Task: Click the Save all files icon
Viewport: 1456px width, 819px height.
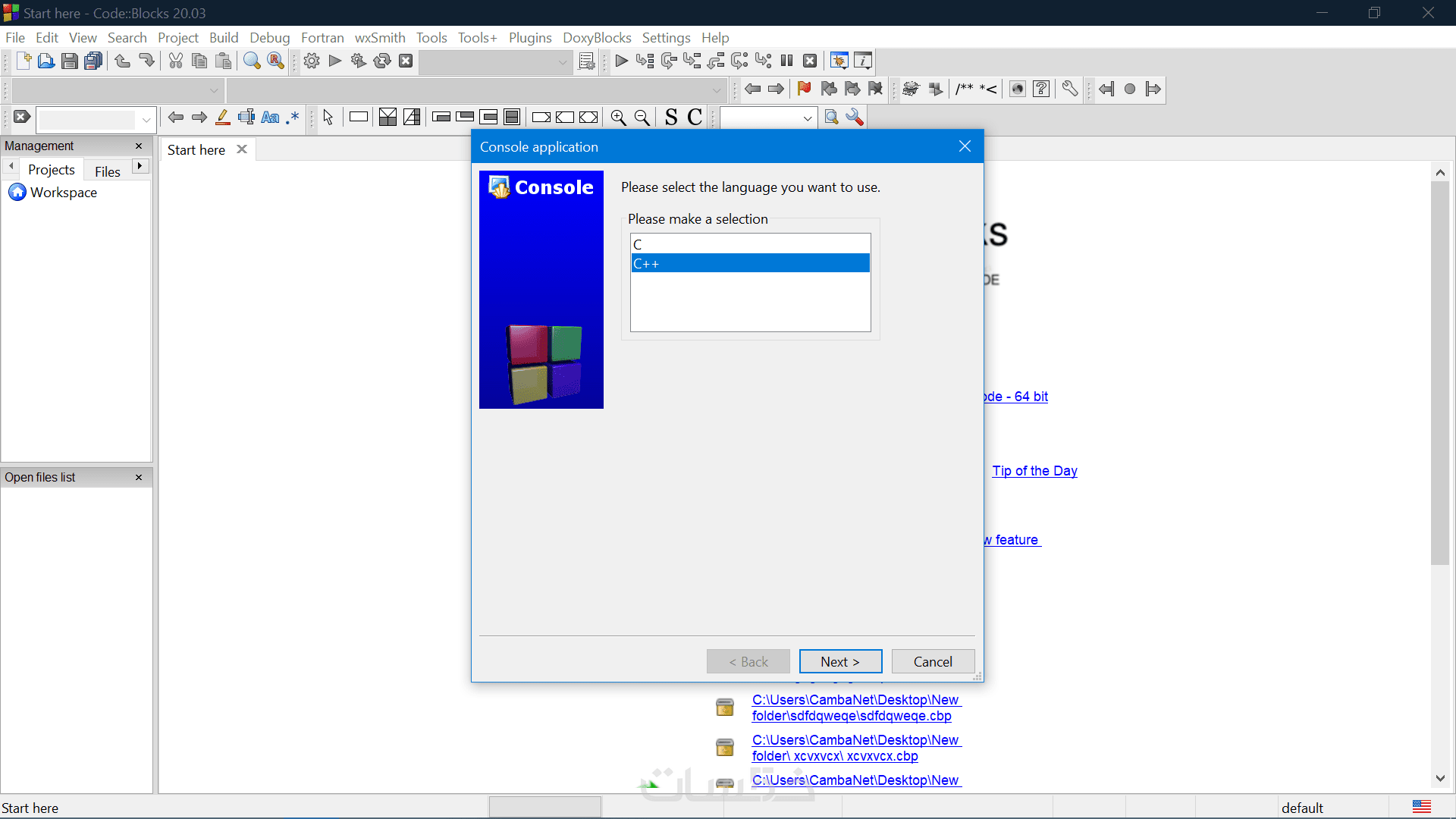Action: [93, 61]
